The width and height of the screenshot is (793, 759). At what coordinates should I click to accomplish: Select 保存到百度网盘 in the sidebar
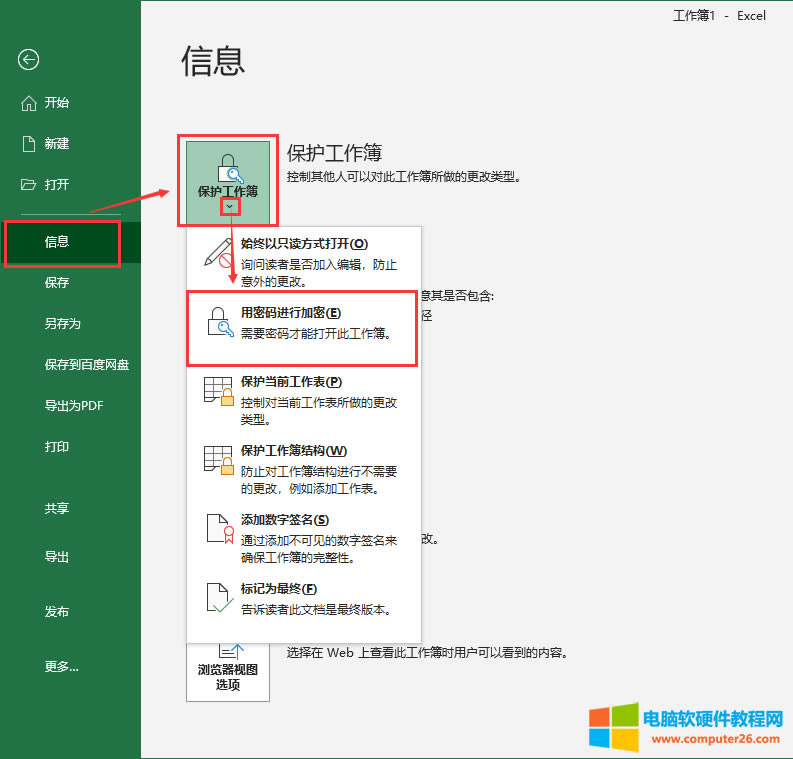tap(86, 365)
